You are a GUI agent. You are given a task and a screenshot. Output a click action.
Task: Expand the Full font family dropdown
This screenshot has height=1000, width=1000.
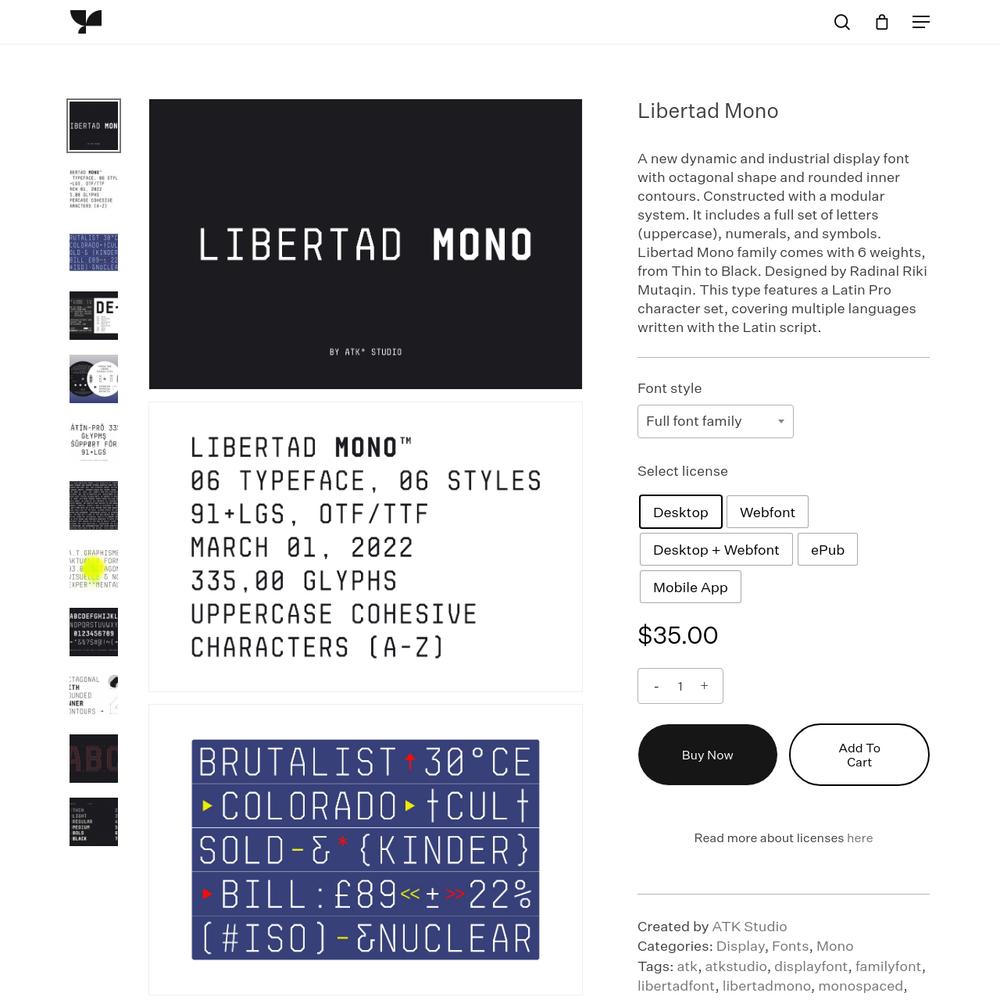pyautogui.click(x=715, y=422)
